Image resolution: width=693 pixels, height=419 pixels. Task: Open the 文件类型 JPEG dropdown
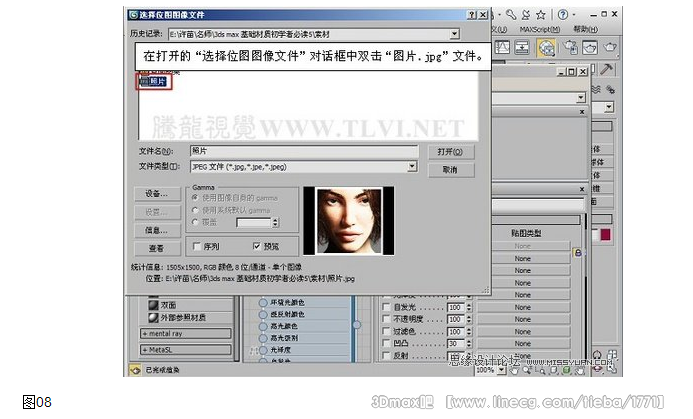click(x=412, y=167)
